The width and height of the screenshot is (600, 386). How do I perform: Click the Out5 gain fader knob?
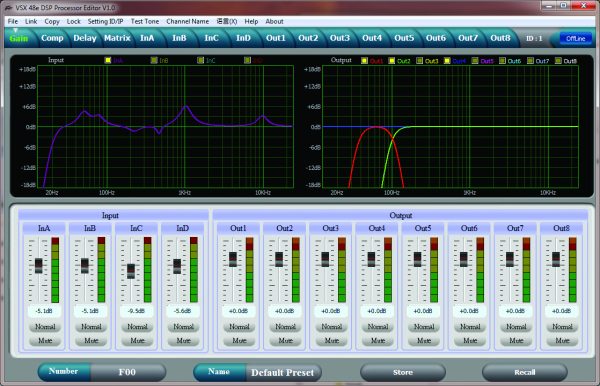coord(417,259)
